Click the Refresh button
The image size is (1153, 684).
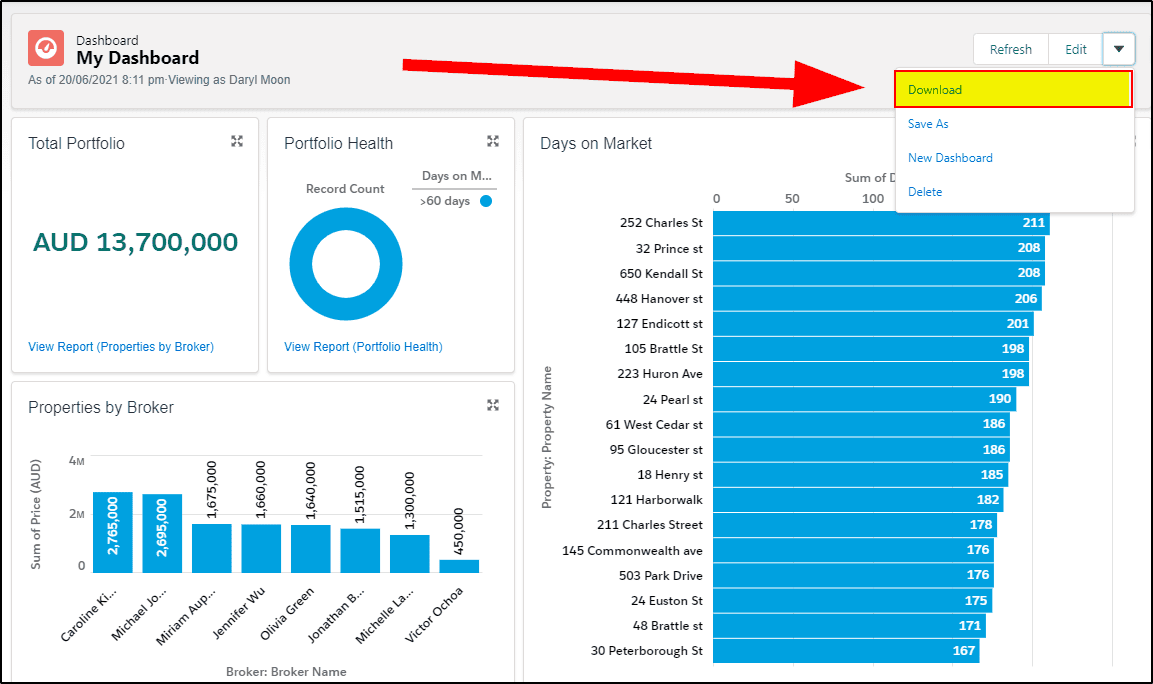click(1010, 49)
